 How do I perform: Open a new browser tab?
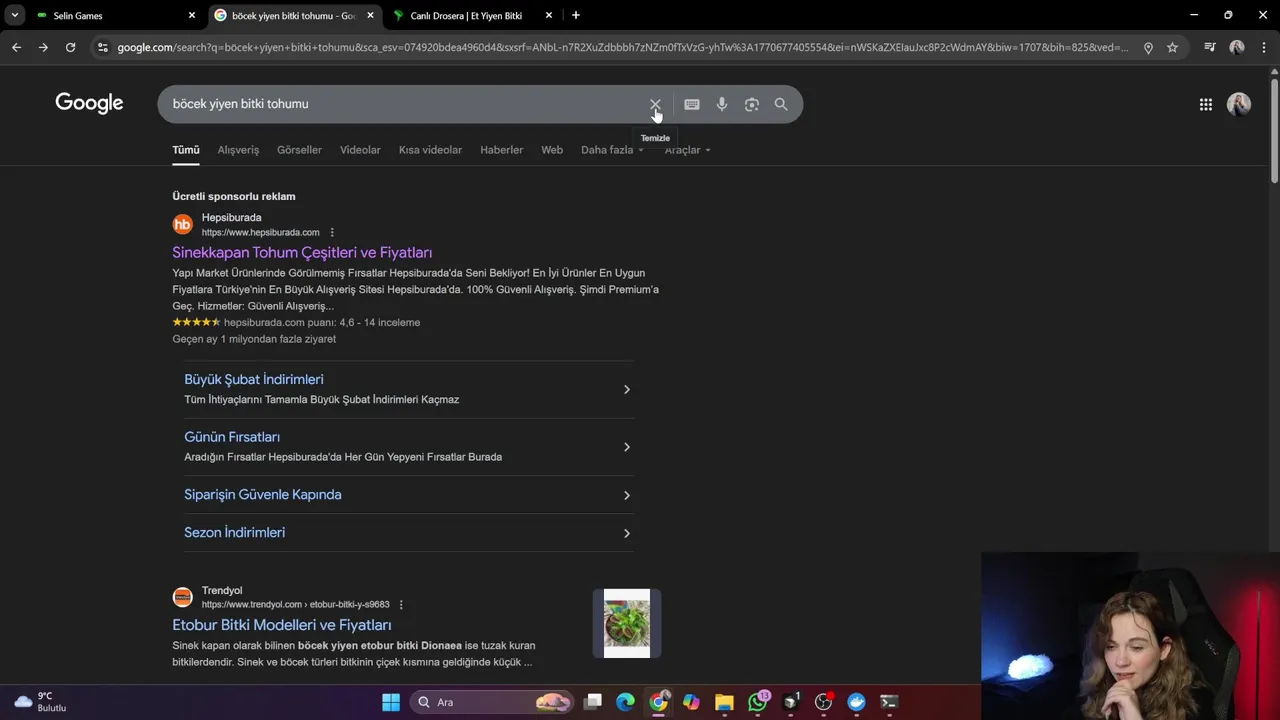(575, 15)
